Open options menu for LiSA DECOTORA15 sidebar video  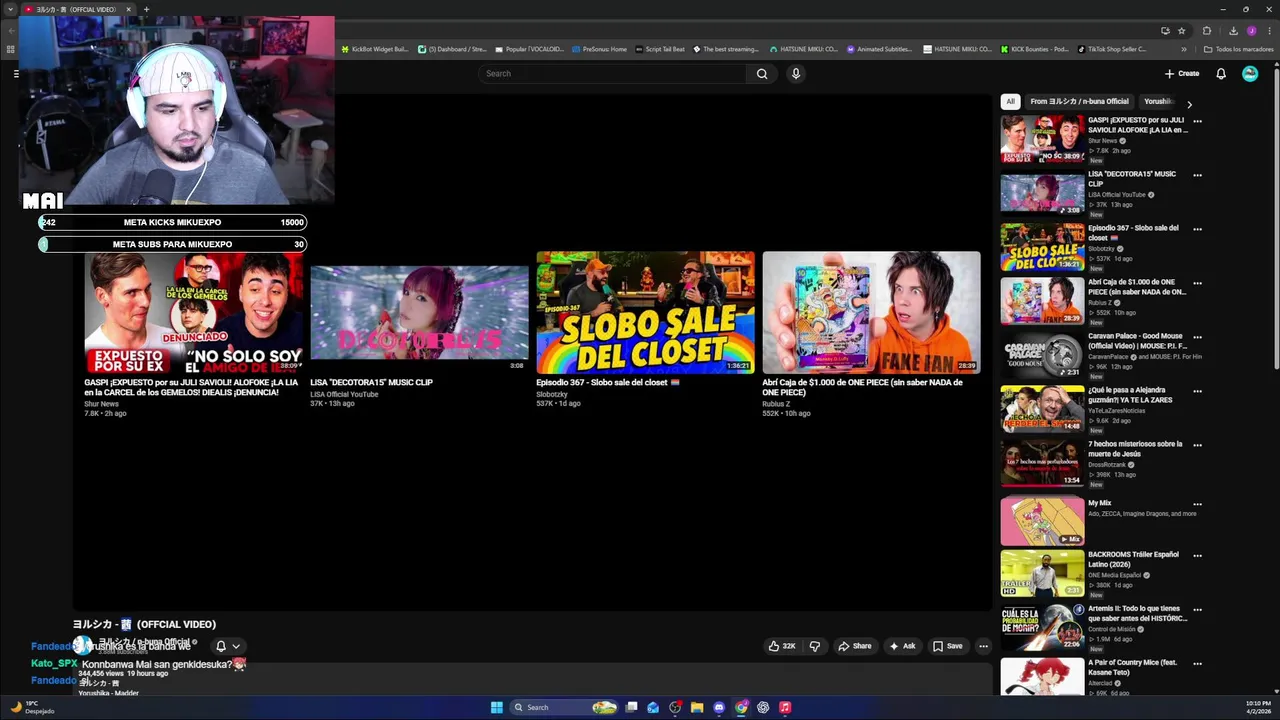point(1197,175)
